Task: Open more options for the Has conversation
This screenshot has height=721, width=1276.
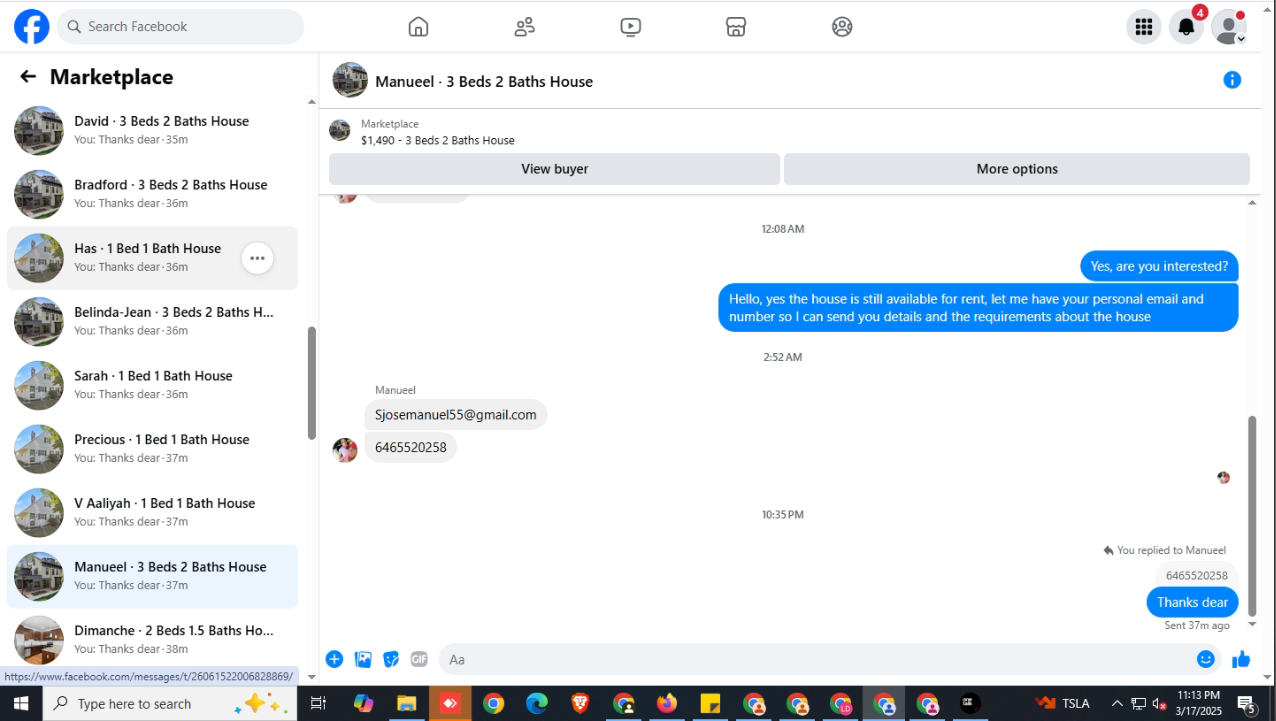Action: point(257,258)
